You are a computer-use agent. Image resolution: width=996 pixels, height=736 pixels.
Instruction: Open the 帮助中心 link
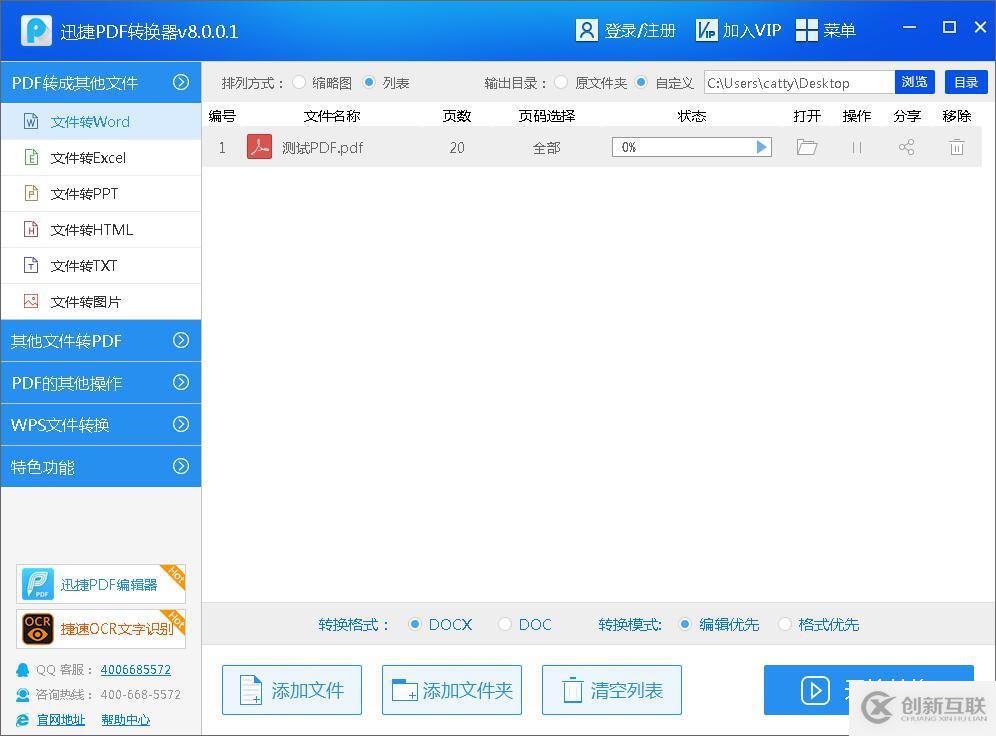[x=126, y=719]
